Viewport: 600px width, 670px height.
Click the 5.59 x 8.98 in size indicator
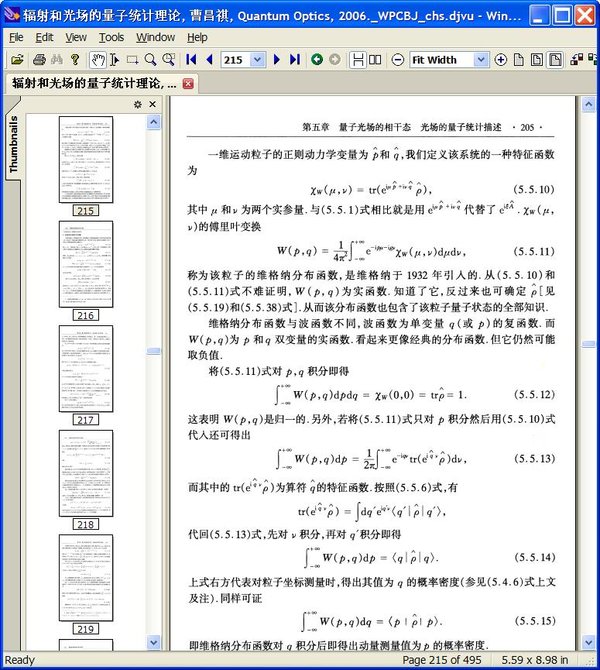coord(534,660)
